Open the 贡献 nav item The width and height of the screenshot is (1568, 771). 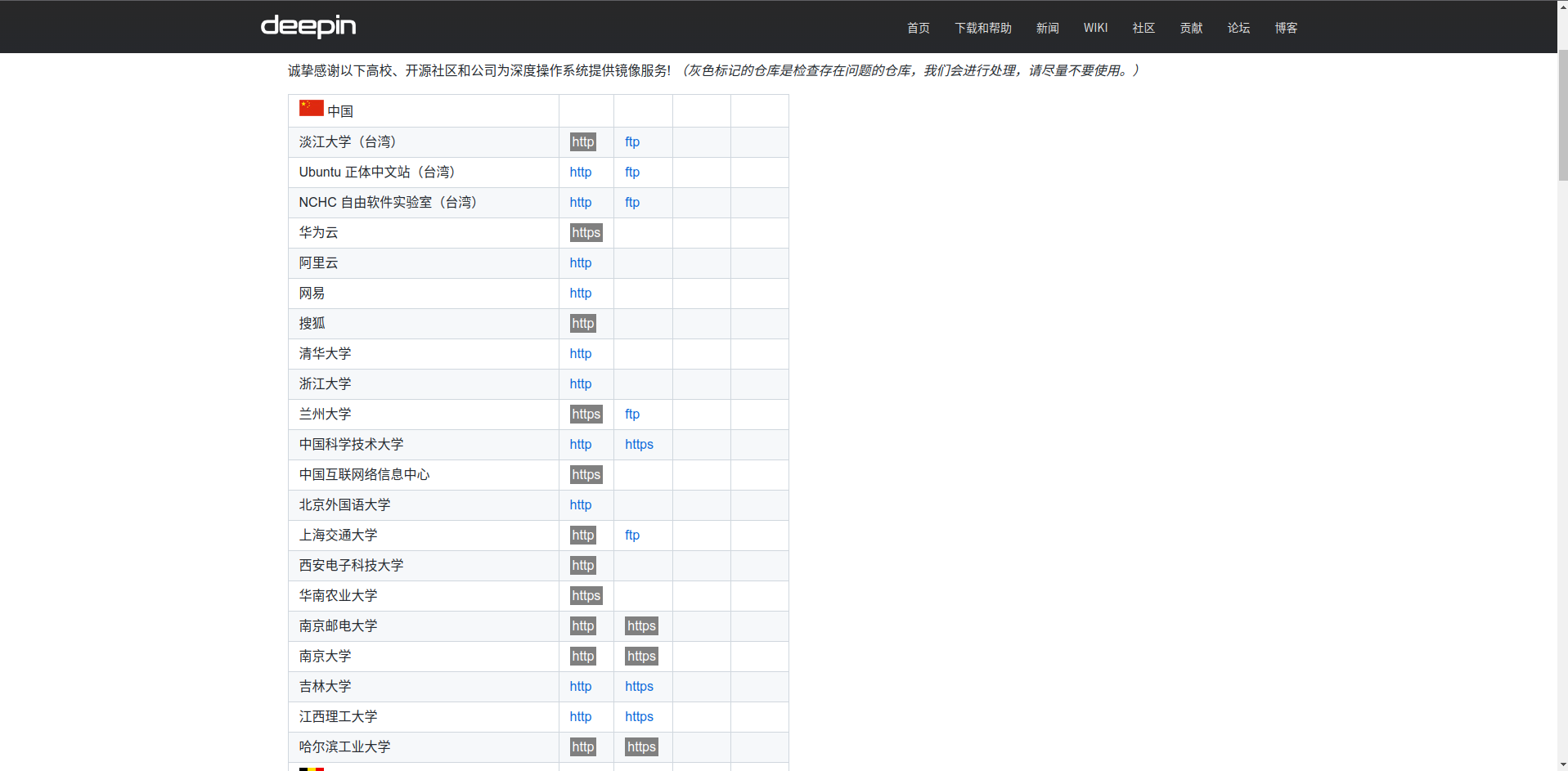coord(1191,28)
